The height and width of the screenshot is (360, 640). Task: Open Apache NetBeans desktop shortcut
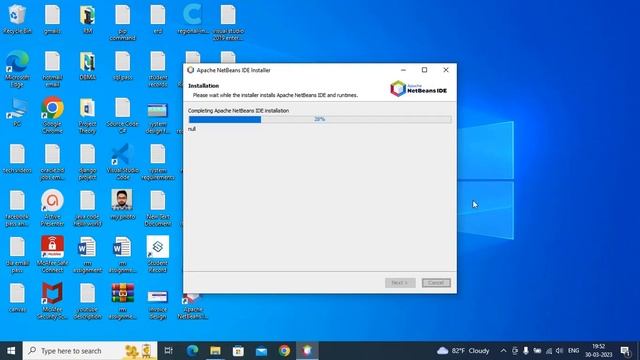192,306
